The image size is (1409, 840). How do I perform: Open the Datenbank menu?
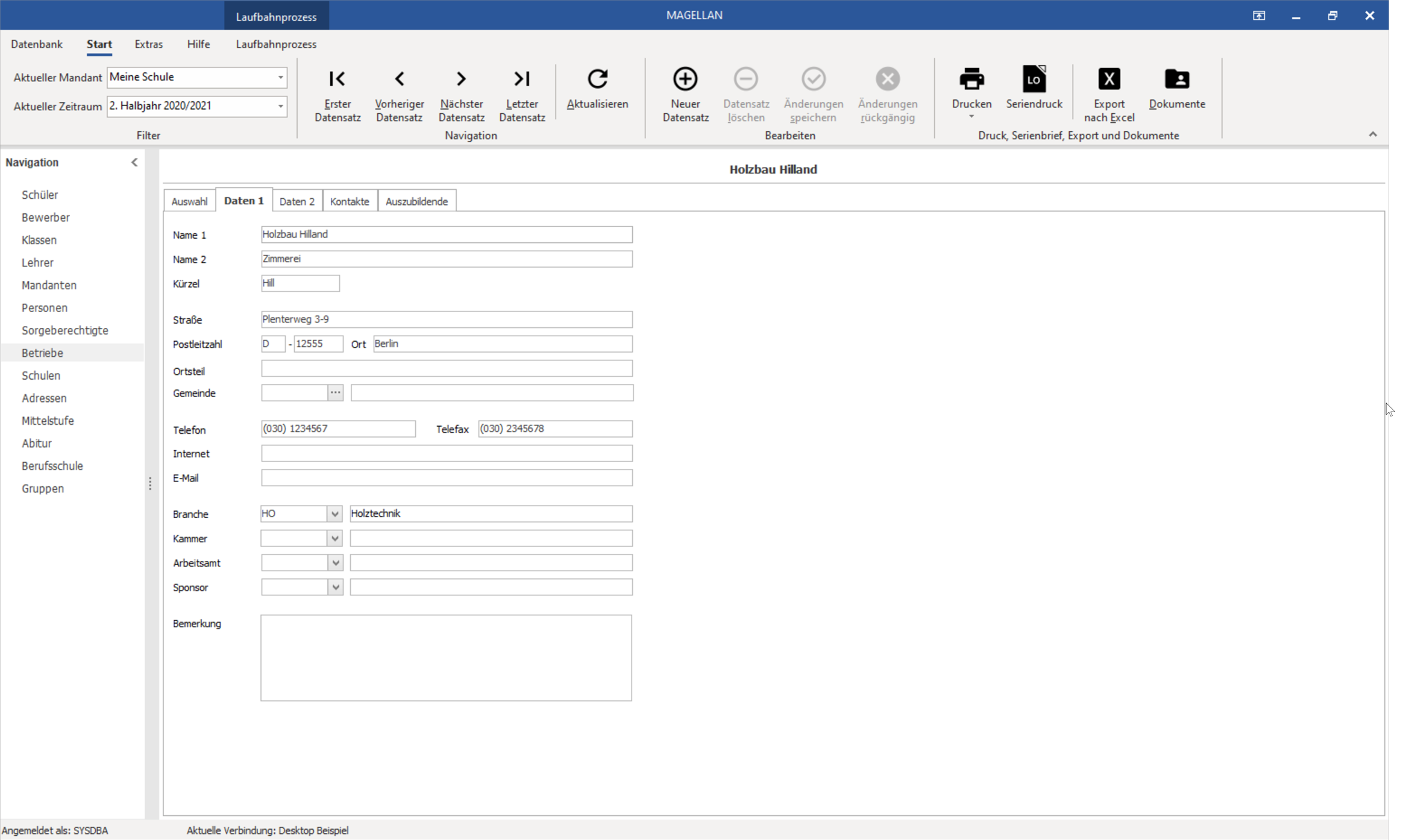[x=37, y=44]
